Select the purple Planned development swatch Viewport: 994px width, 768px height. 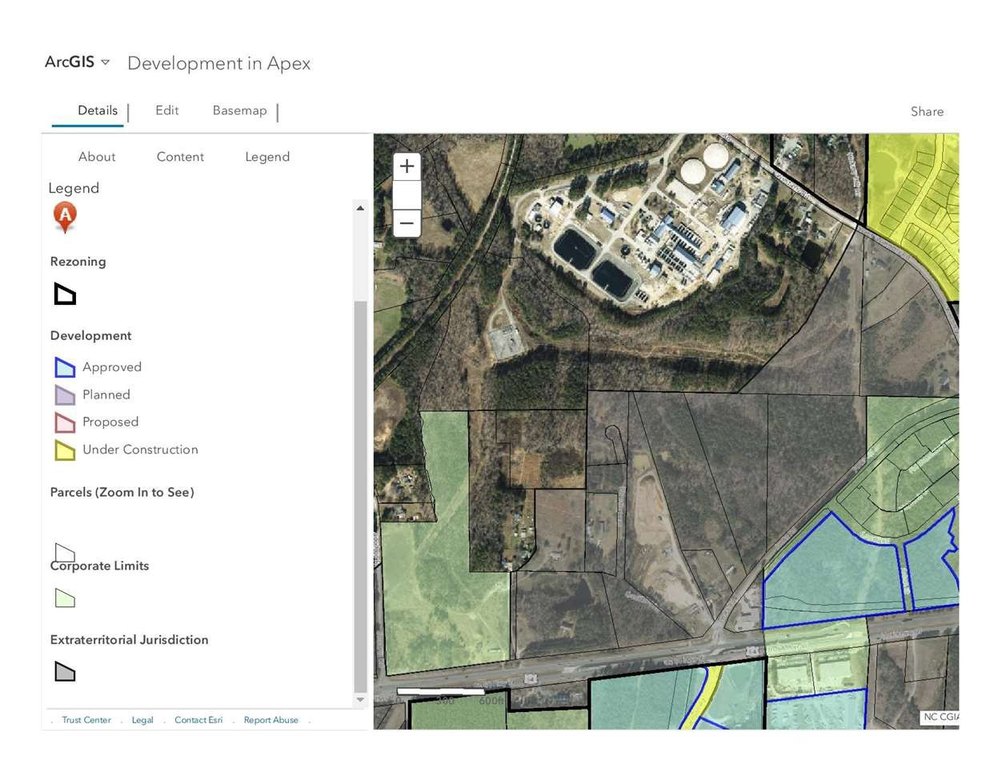(65, 395)
